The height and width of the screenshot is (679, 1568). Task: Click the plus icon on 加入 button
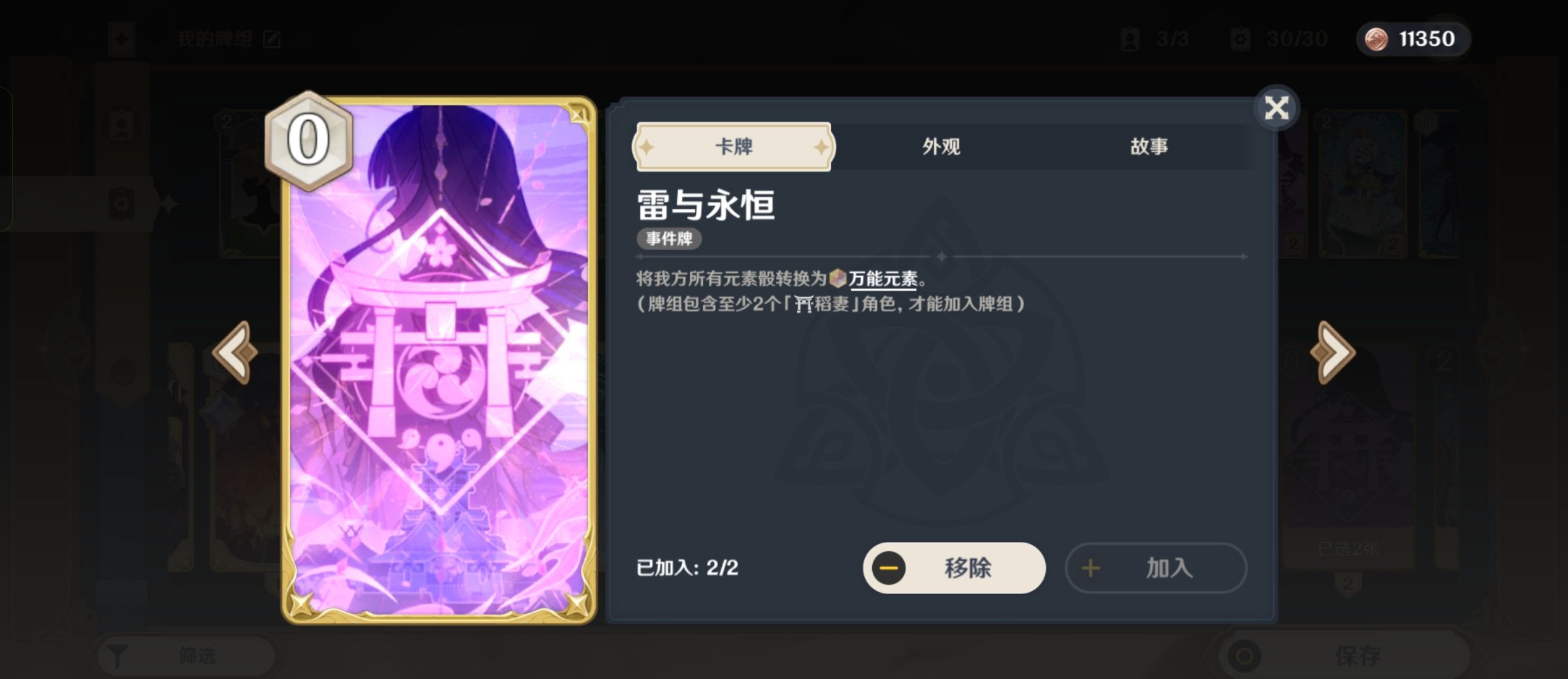tap(1090, 568)
